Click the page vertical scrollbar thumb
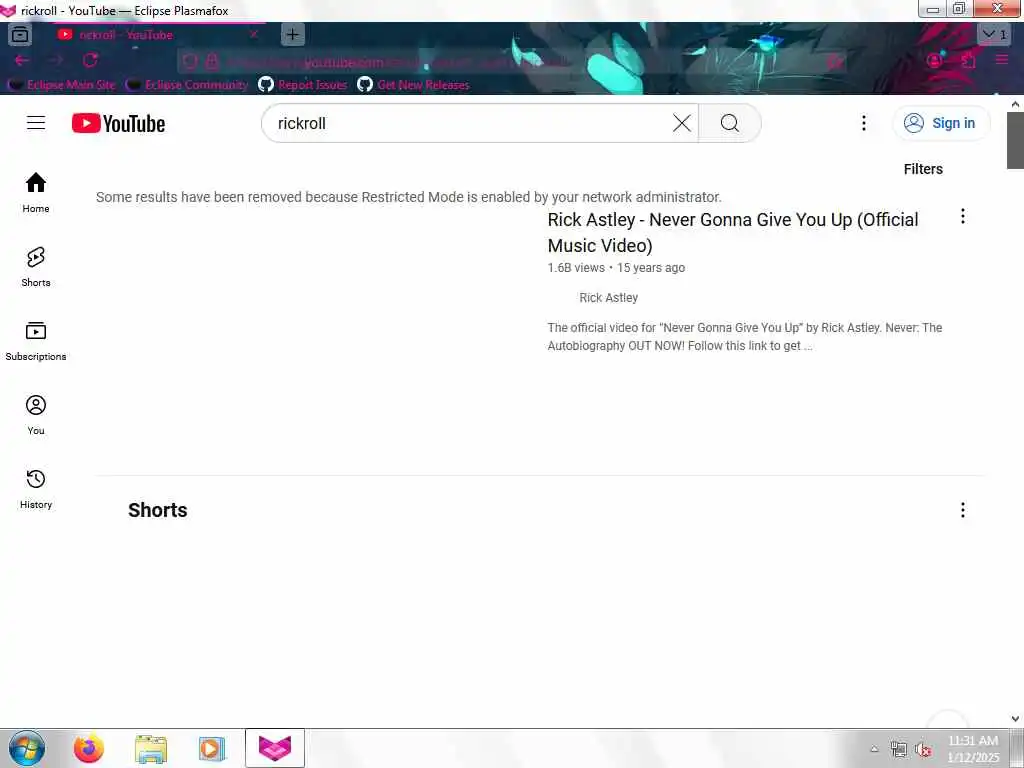 click(1015, 140)
